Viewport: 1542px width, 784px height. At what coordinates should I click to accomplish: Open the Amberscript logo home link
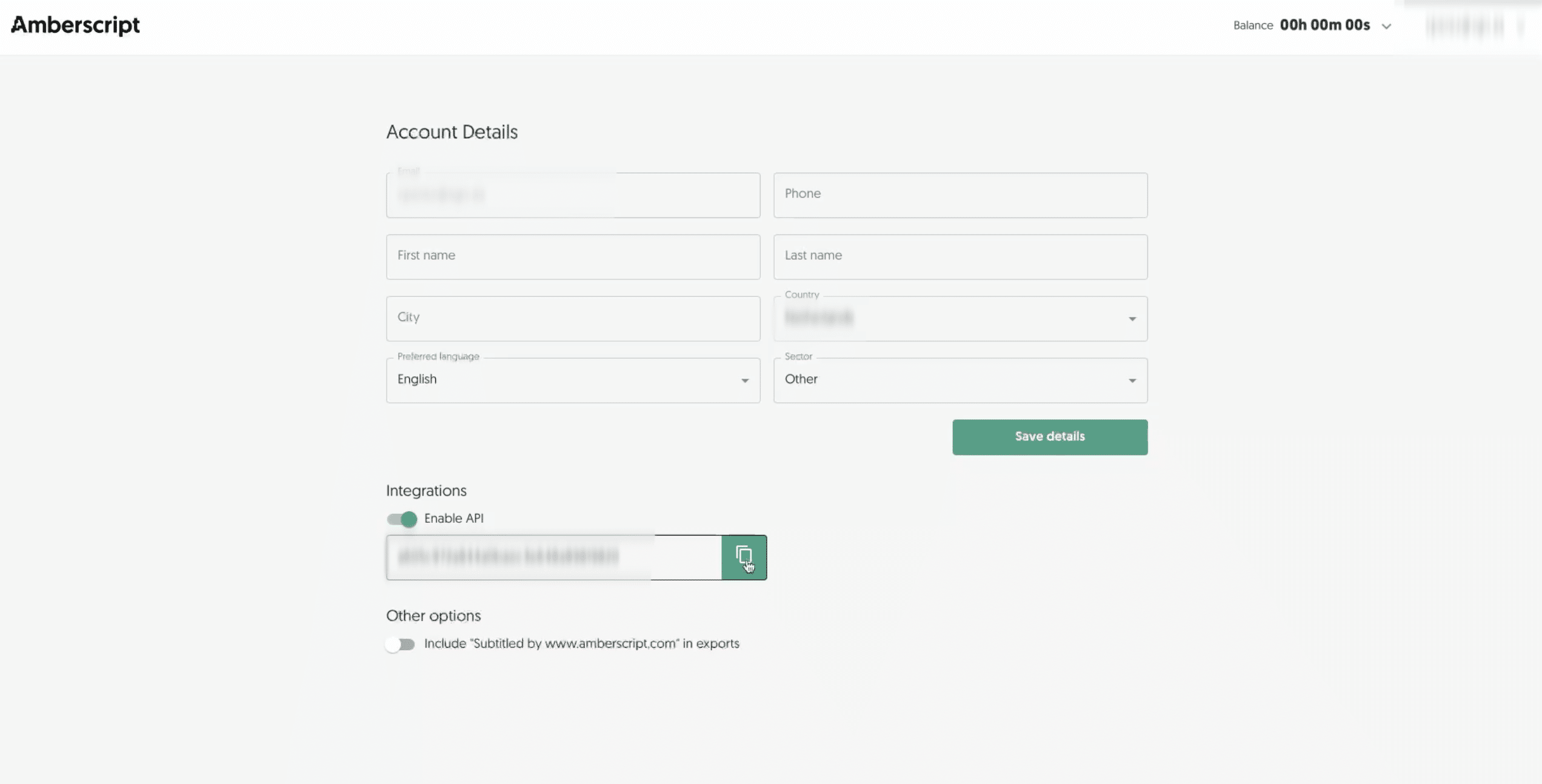click(76, 25)
